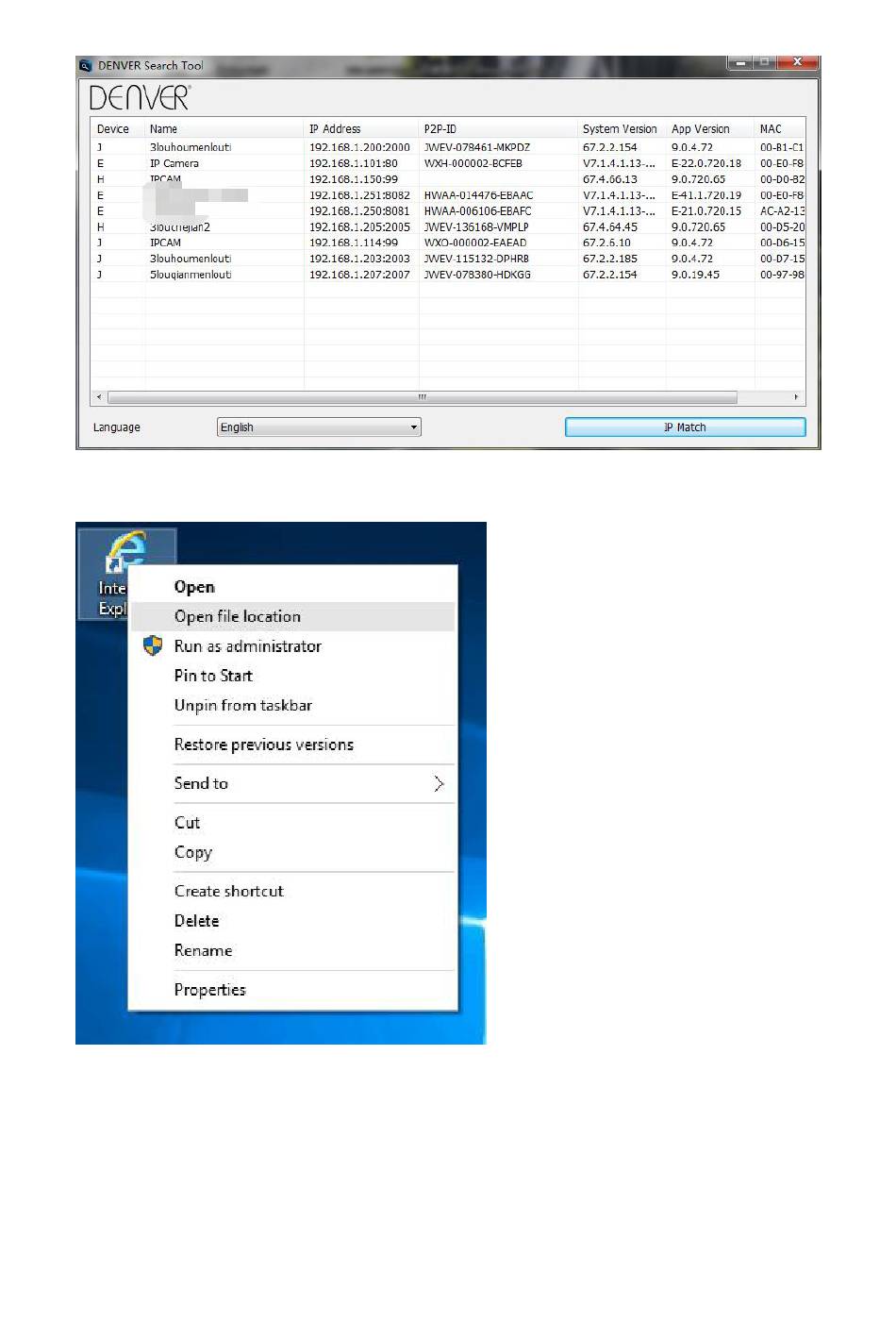The width and height of the screenshot is (896, 1339).
Task: Click IP address 192.168.1.205:2005
Action: 359,227
